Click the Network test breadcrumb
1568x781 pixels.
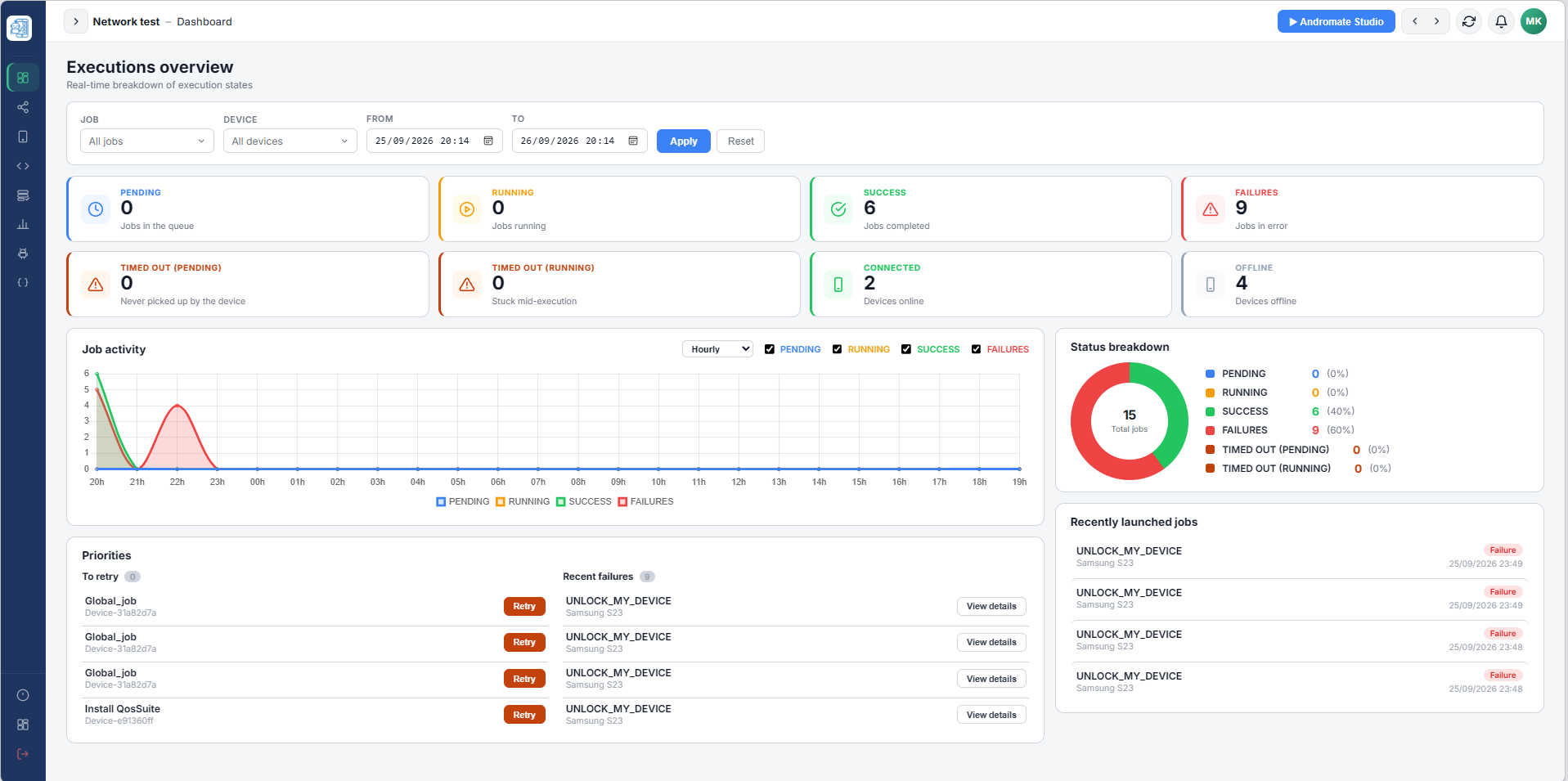[x=126, y=21]
